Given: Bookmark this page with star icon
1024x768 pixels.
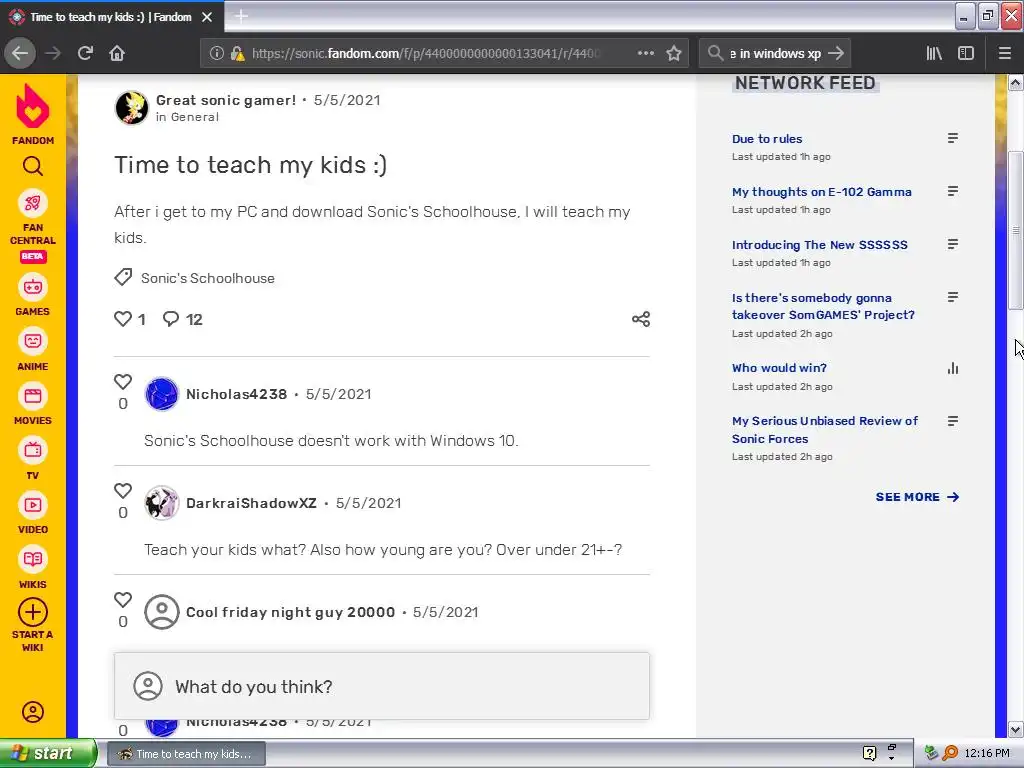Looking at the screenshot, I should tap(674, 53).
